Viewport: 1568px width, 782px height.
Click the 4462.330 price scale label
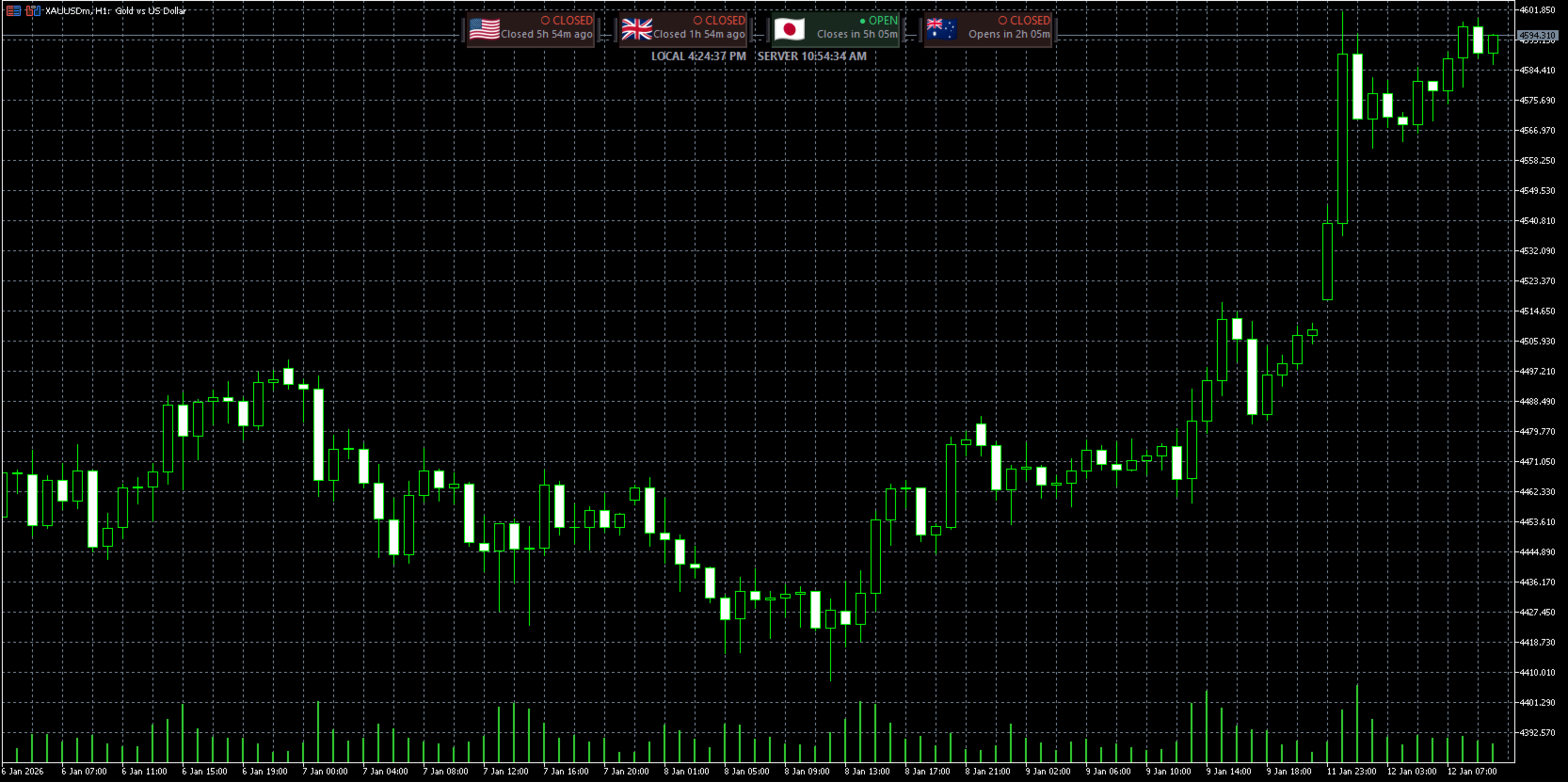click(1537, 492)
